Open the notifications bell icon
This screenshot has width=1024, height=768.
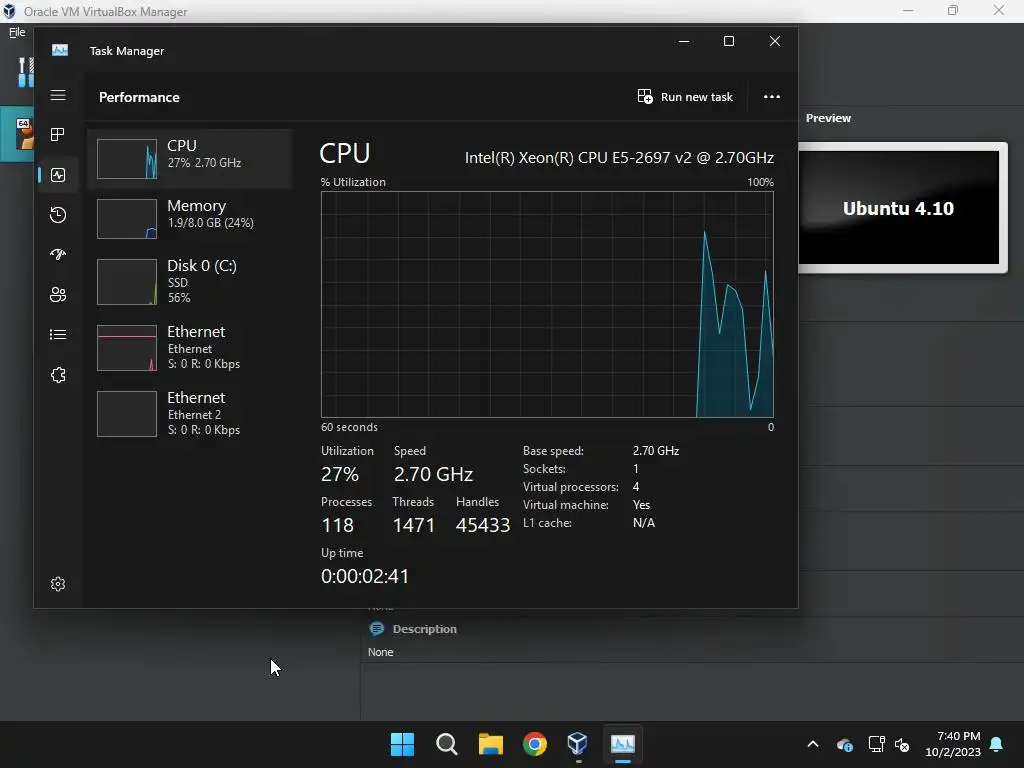pos(997,744)
